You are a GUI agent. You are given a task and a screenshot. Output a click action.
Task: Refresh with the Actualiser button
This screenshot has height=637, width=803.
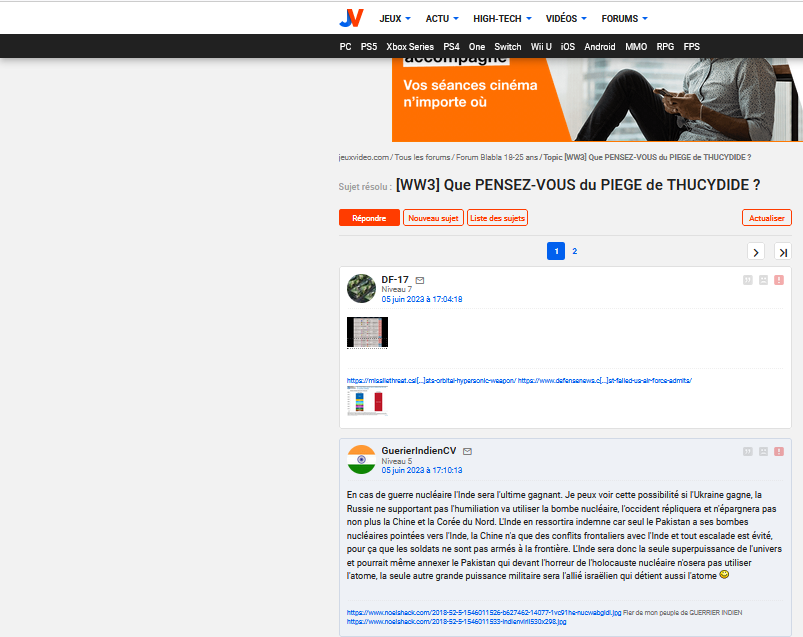click(x=767, y=218)
